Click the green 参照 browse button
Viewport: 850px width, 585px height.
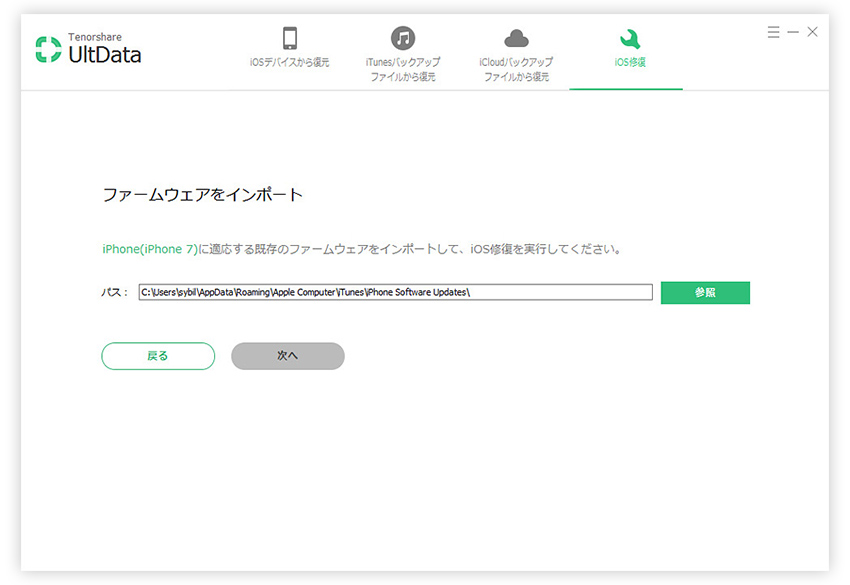click(705, 293)
